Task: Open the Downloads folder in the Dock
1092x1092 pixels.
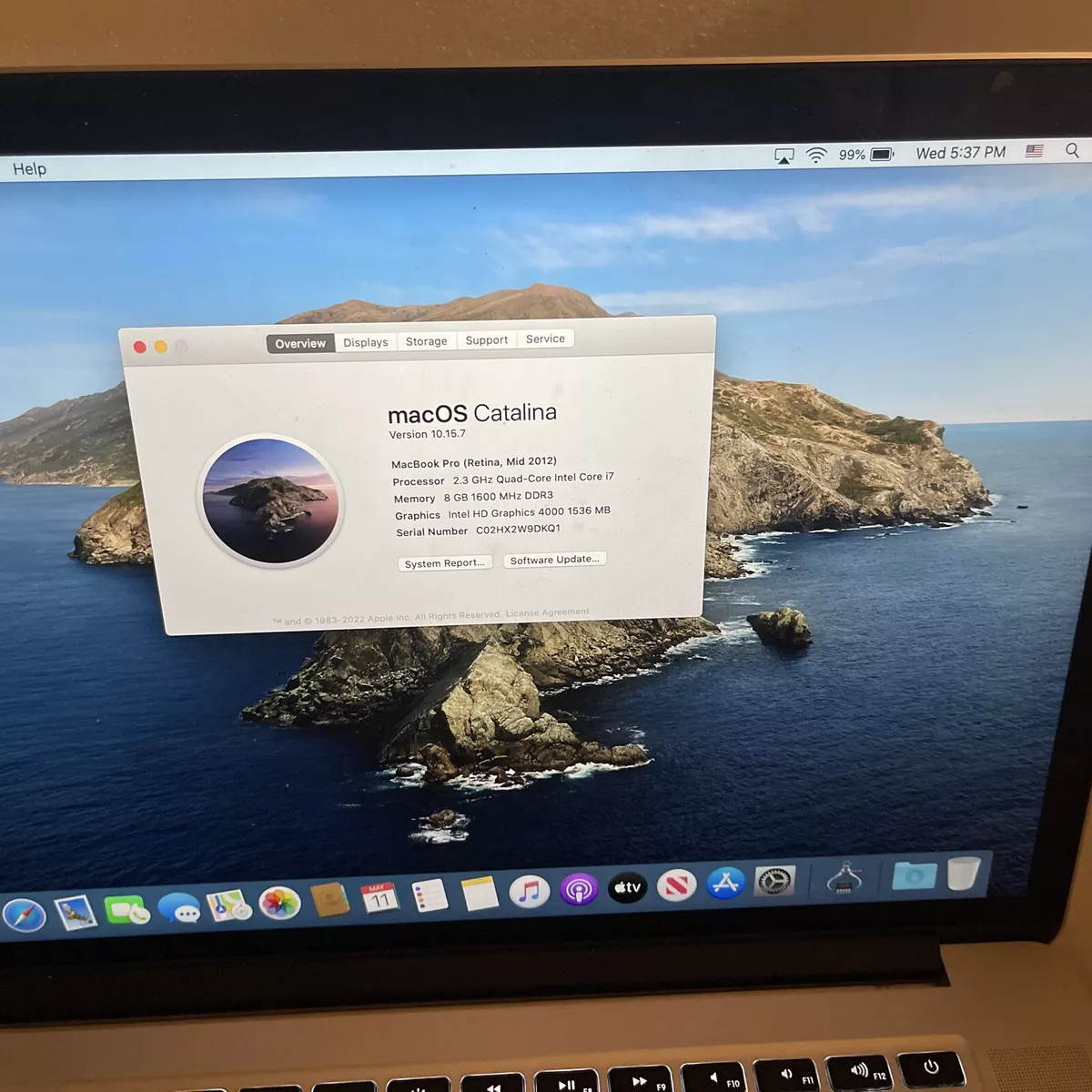Action: coord(914,875)
